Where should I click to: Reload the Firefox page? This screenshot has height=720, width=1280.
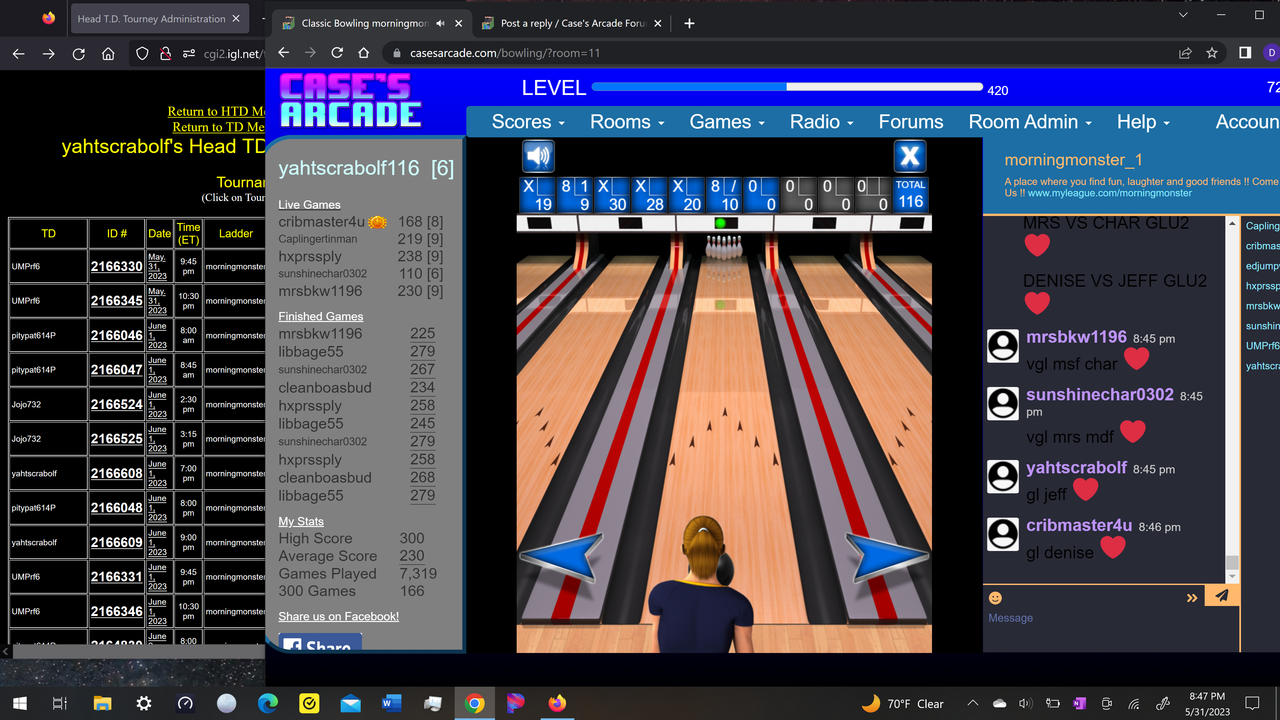coord(78,54)
